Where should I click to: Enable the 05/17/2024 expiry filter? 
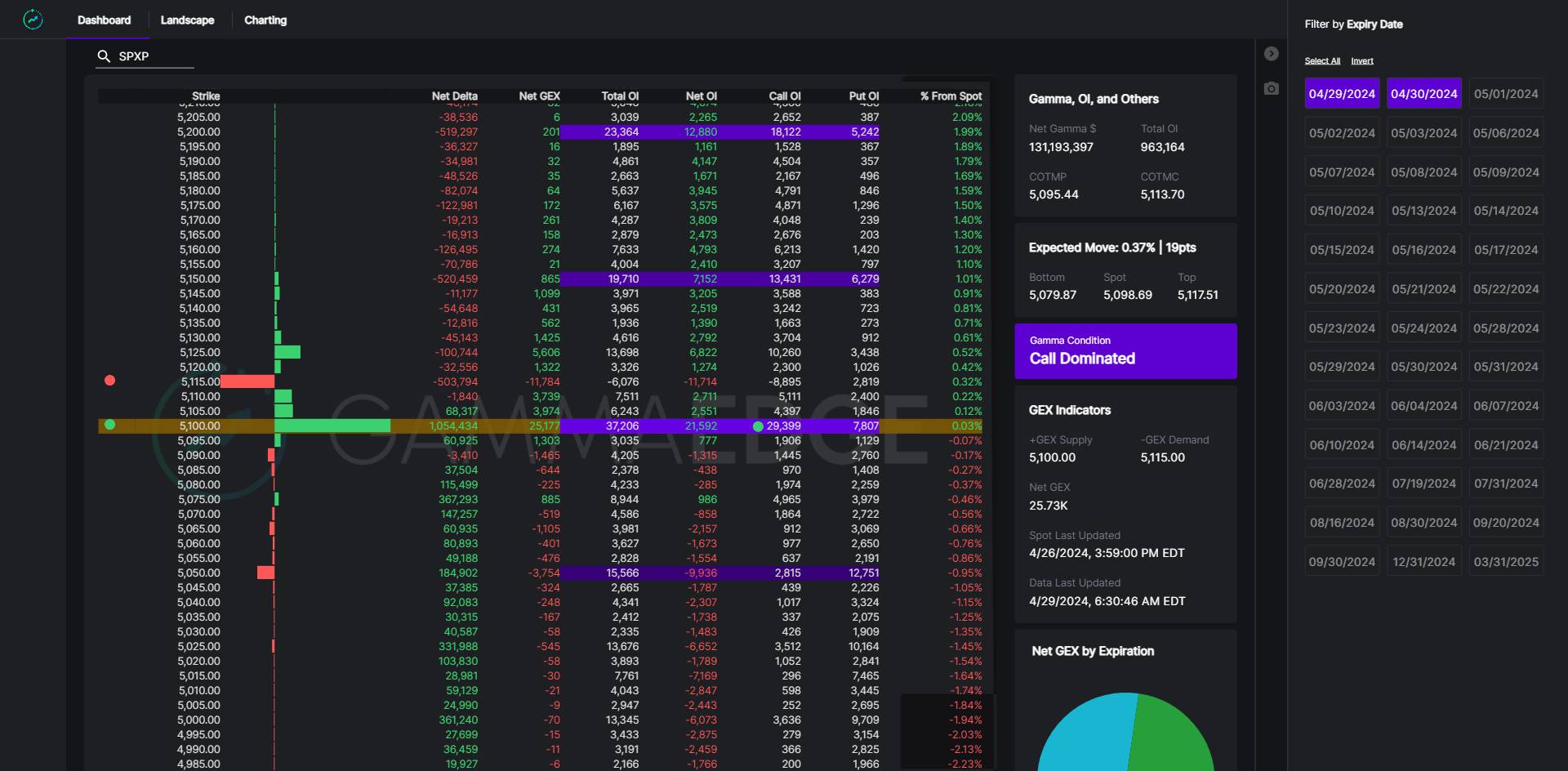tap(1506, 250)
